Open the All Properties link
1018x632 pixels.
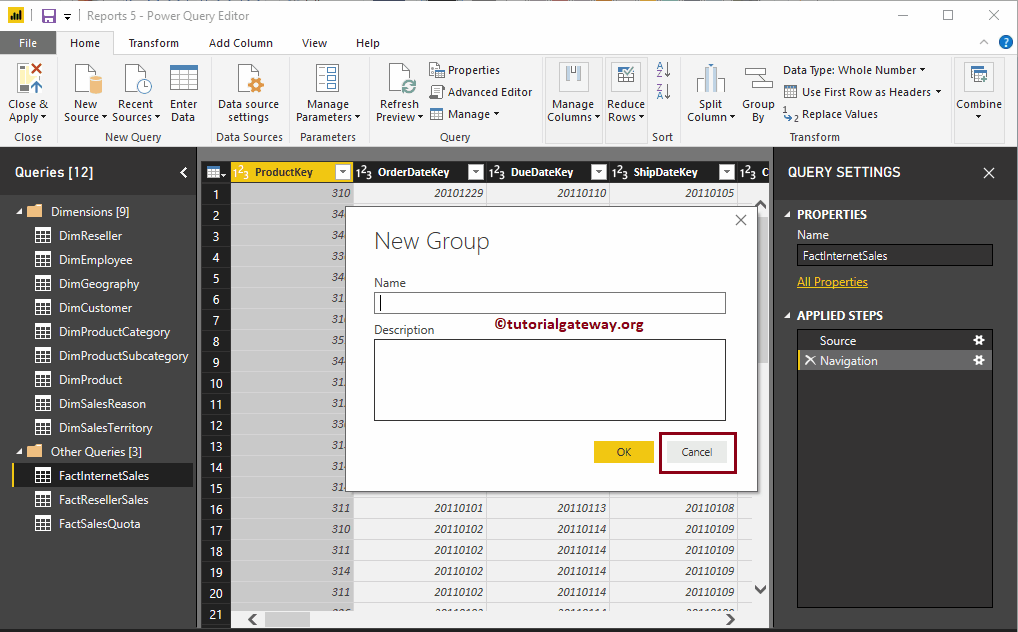[832, 282]
